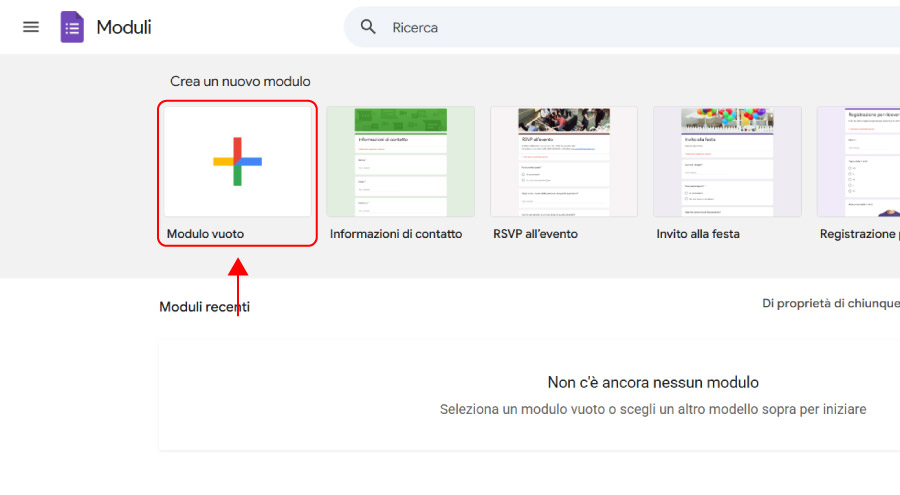Open the RSVP all'evento template thumbnail

tap(564, 162)
